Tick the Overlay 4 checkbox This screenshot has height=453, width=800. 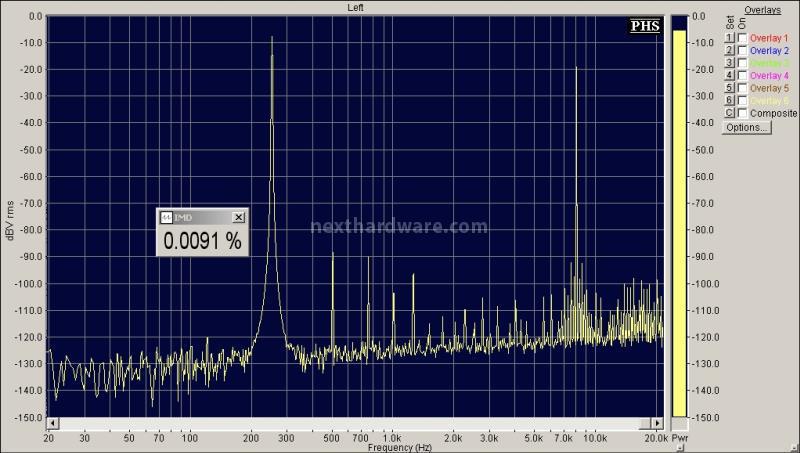(x=742, y=76)
